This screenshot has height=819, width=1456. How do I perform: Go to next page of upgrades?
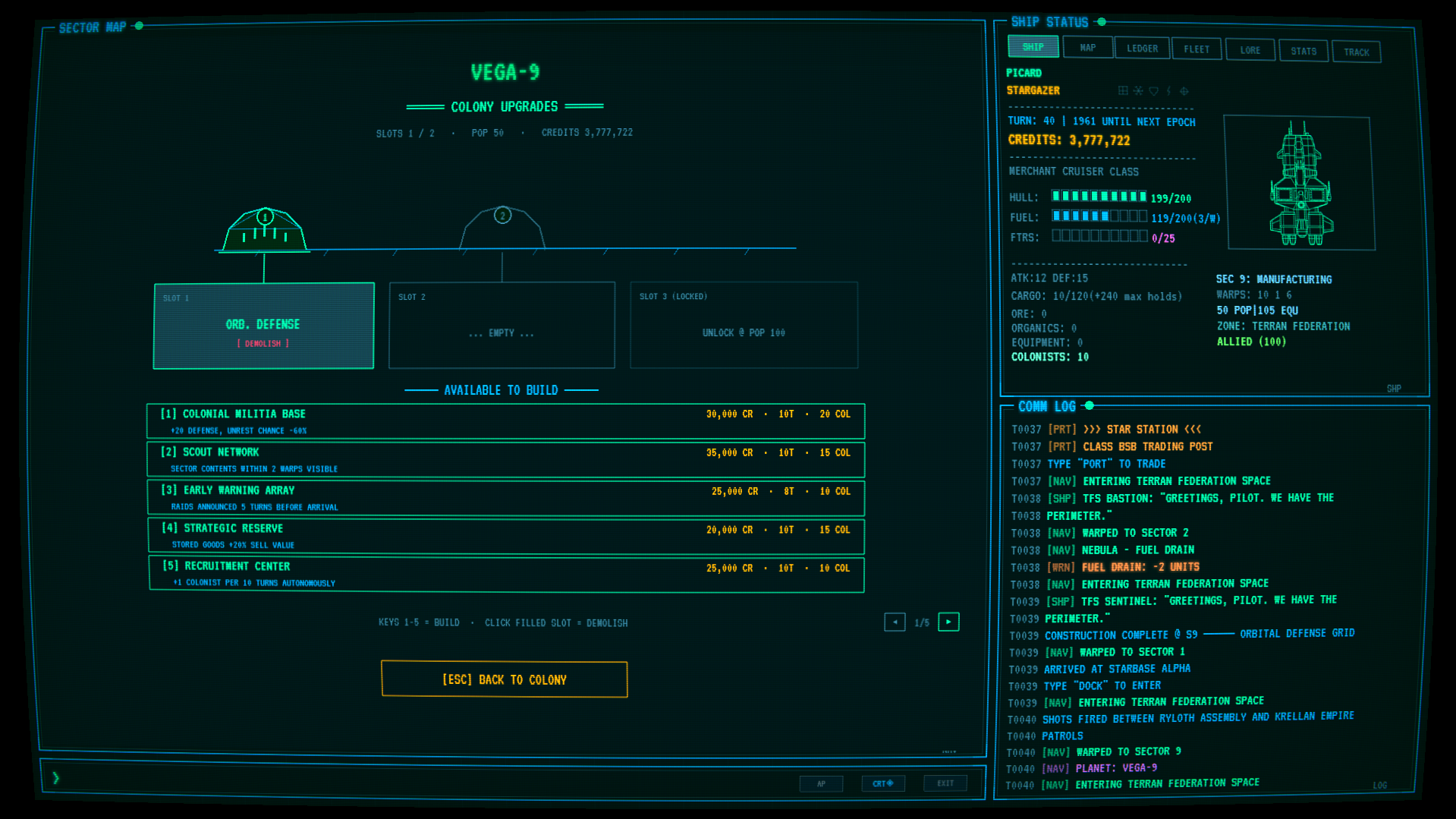948,622
